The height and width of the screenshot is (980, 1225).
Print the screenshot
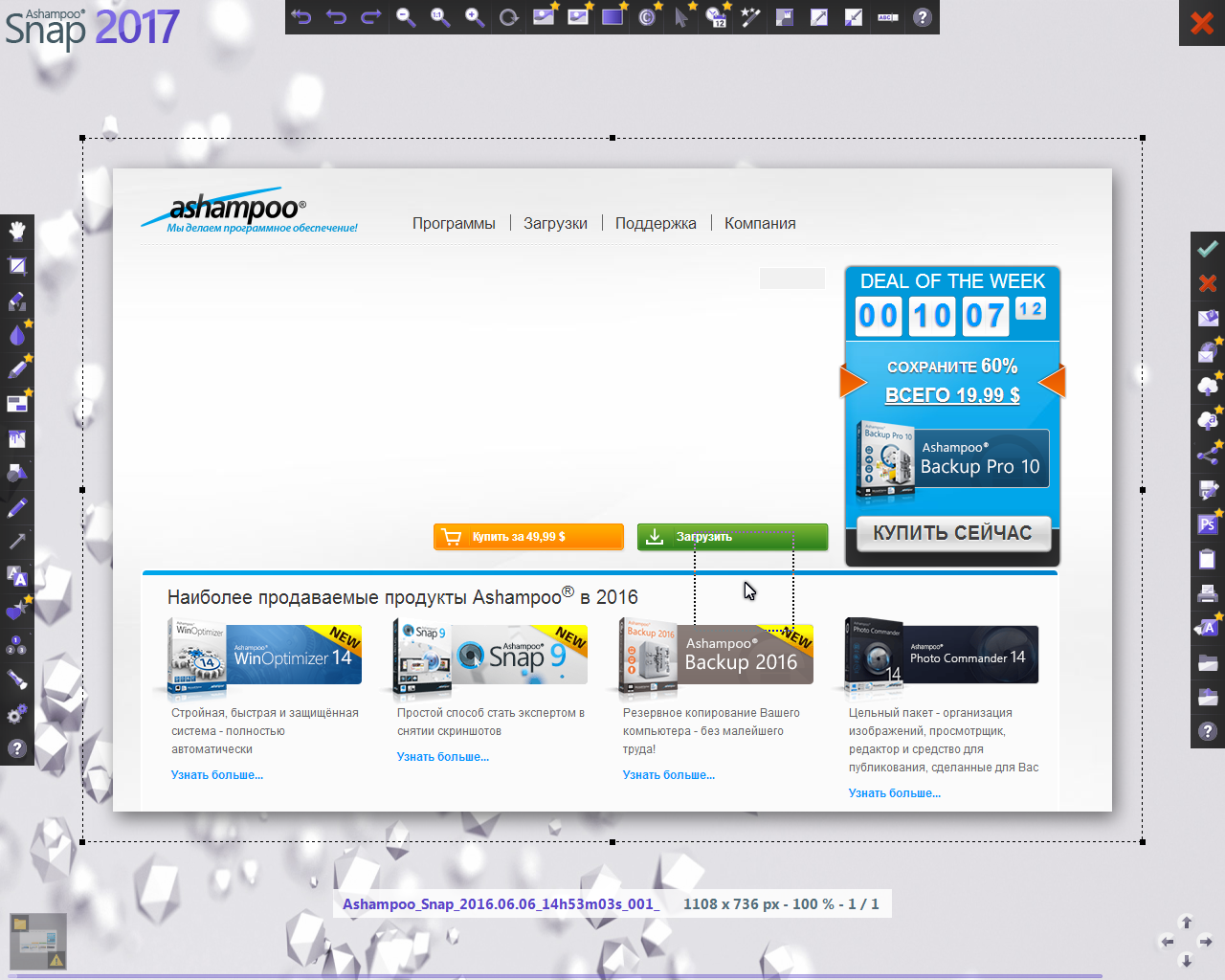point(1207,593)
